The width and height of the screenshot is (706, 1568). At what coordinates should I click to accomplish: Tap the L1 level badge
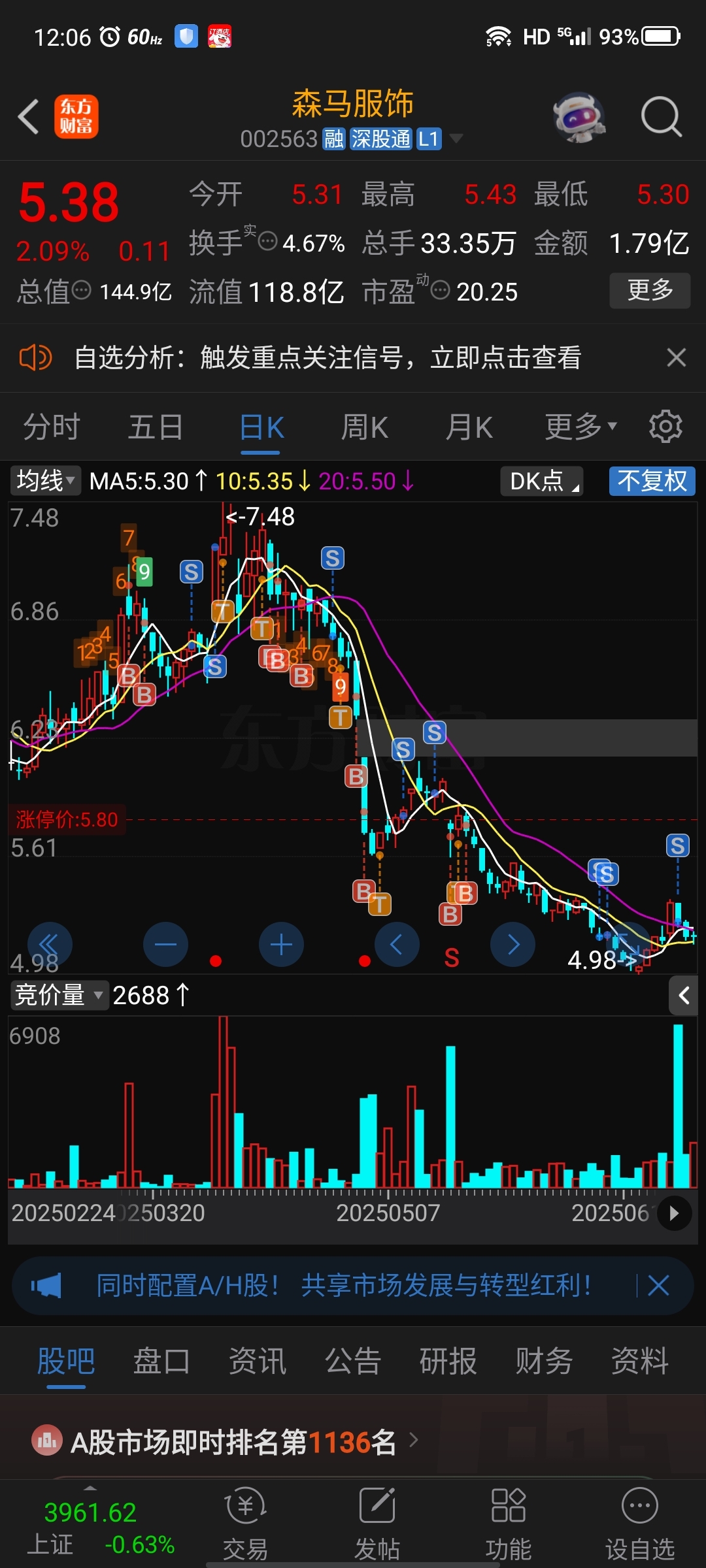pos(428,139)
